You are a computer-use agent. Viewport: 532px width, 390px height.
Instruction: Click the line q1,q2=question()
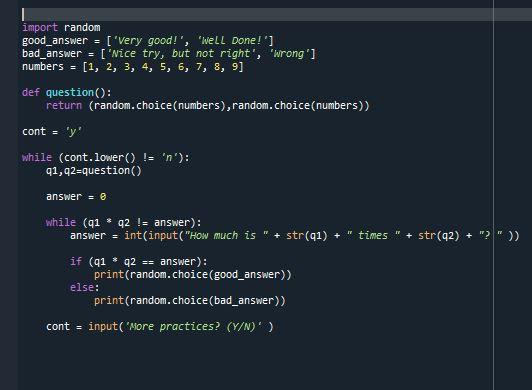tap(94, 171)
